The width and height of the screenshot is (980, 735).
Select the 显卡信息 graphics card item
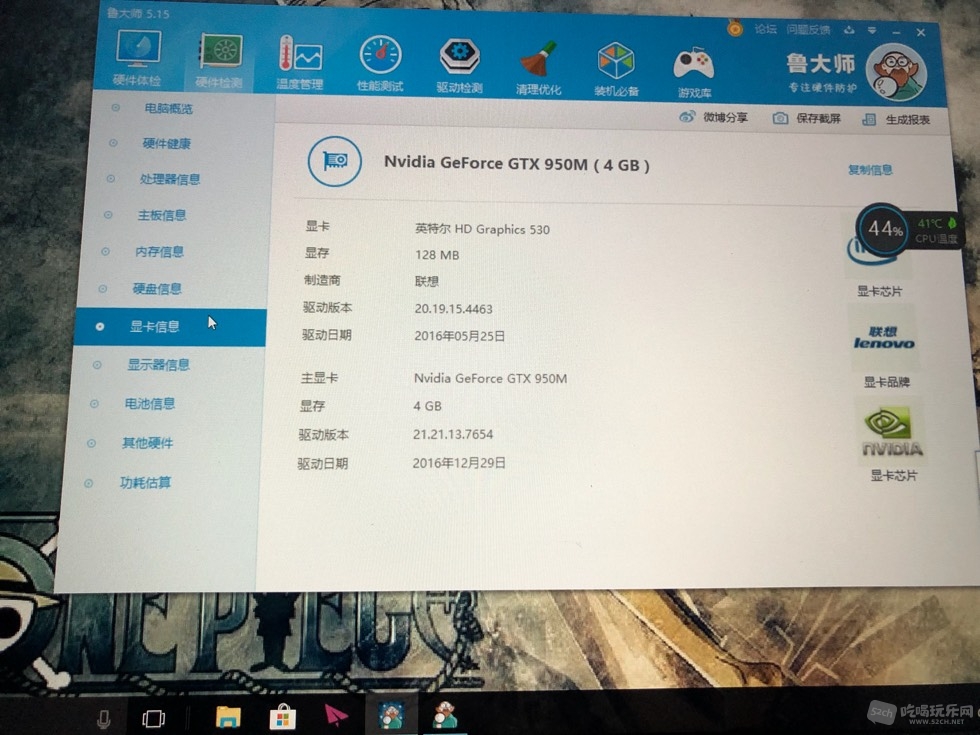point(170,327)
